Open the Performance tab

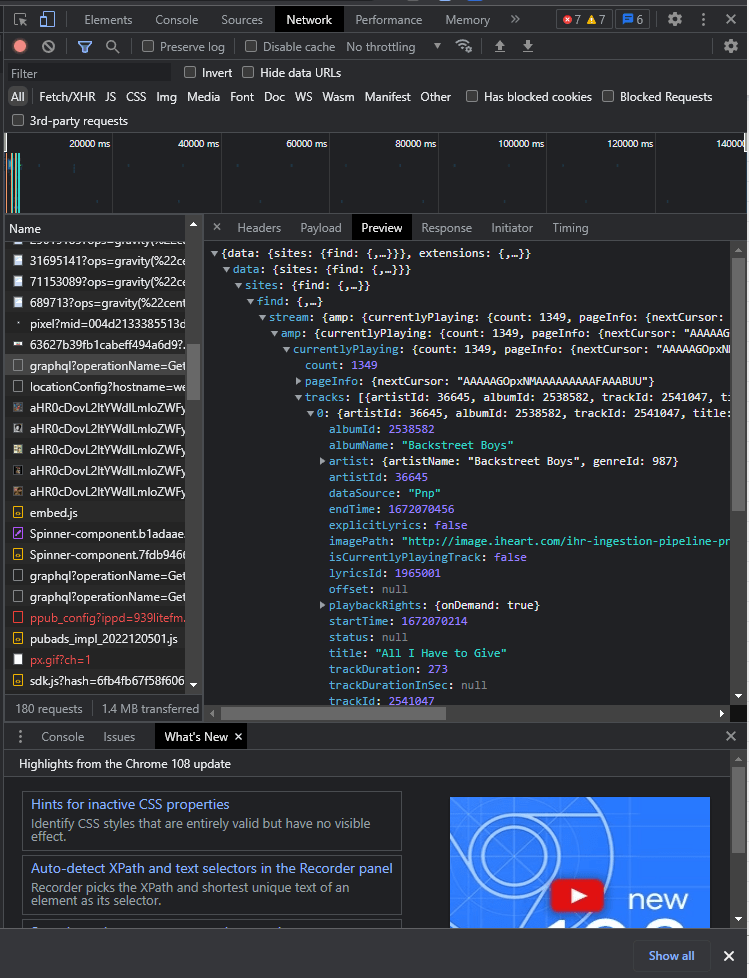coord(389,20)
